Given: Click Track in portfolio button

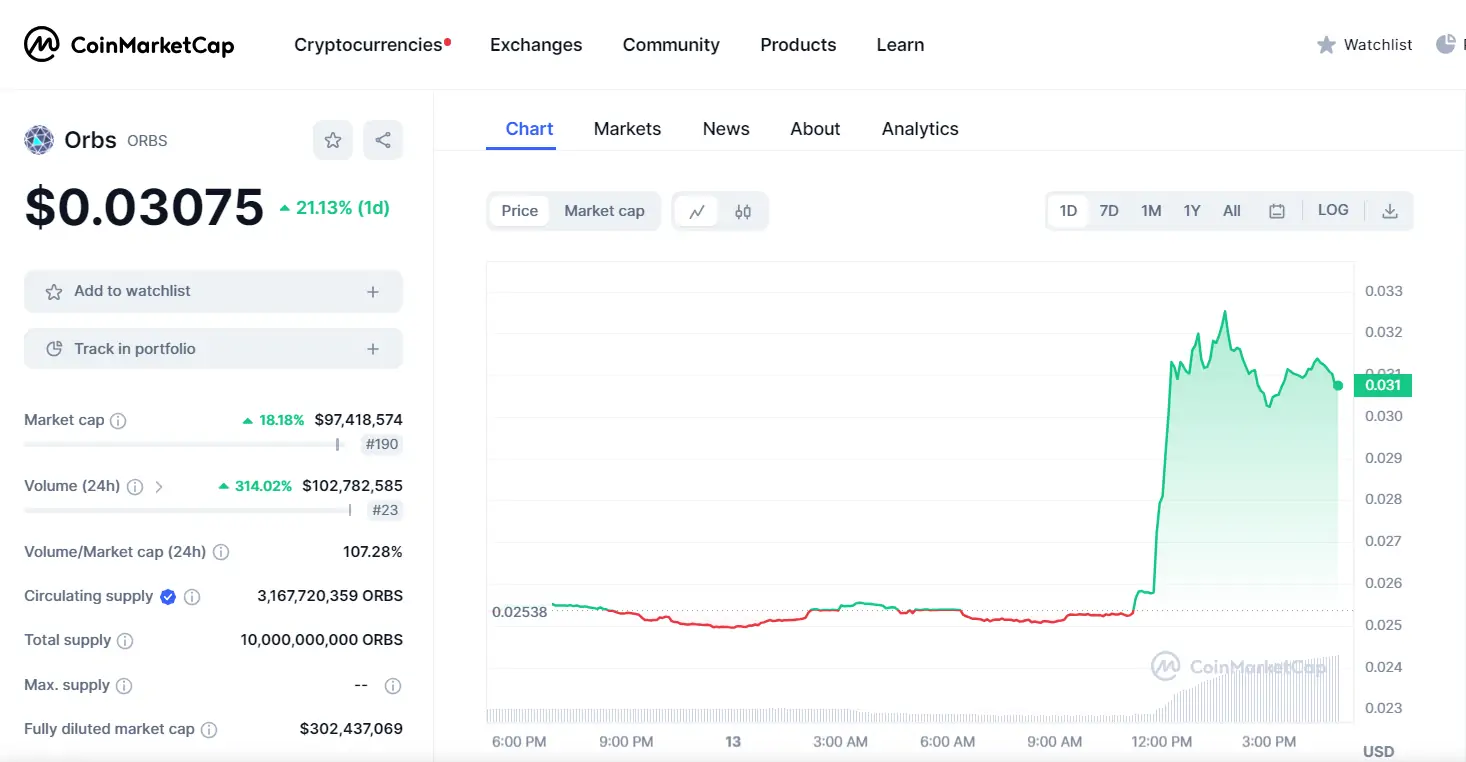Looking at the screenshot, I should pyautogui.click(x=213, y=349).
